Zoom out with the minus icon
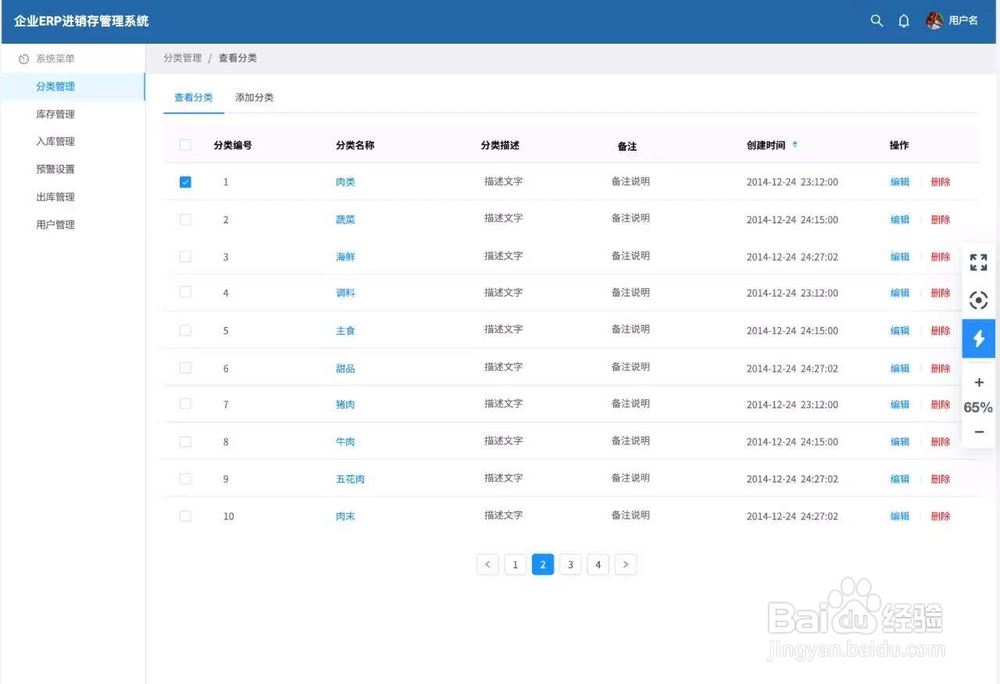This screenshot has height=684, width=1000. (979, 432)
